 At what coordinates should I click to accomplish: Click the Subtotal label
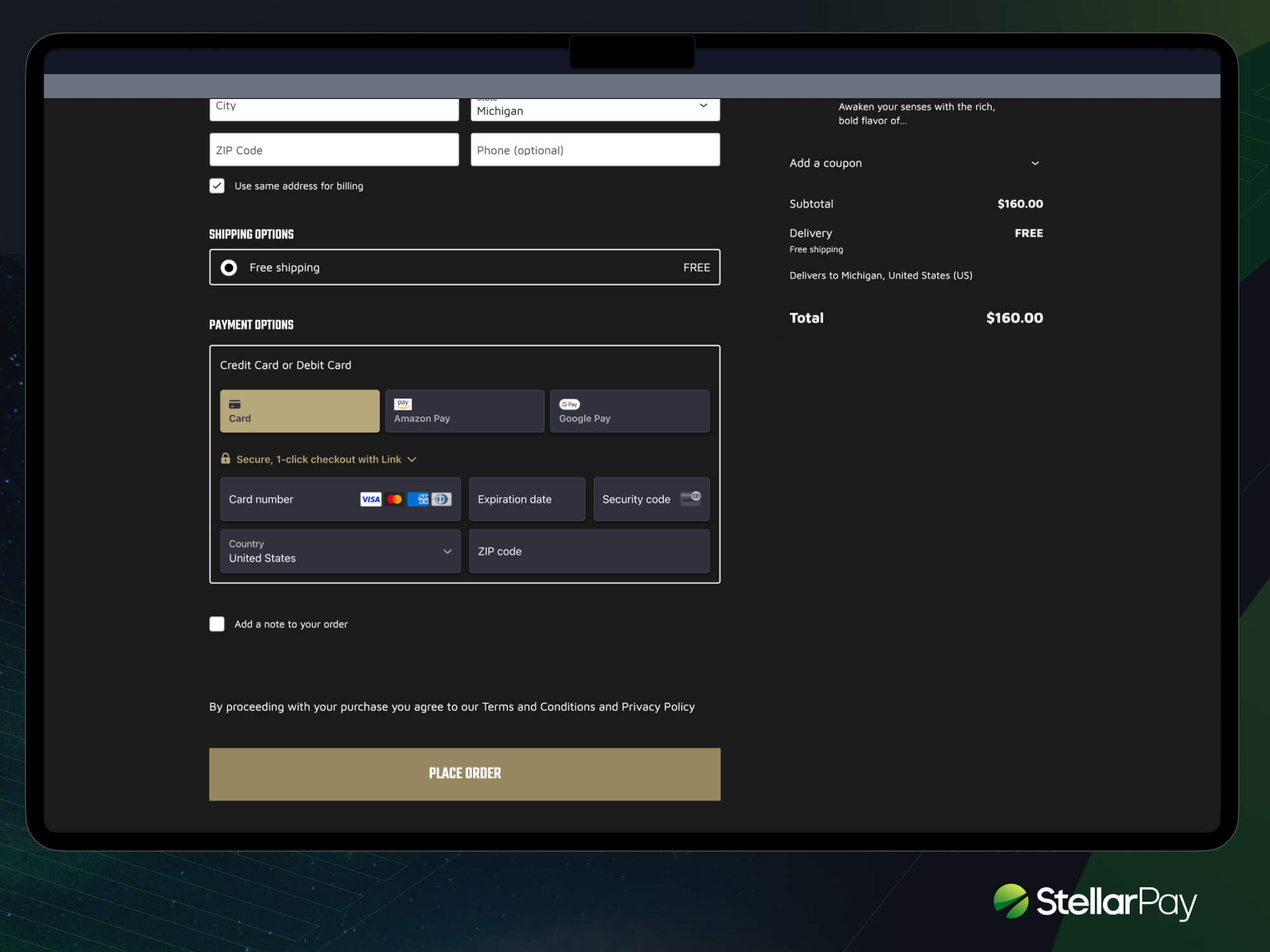pos(812,204)
